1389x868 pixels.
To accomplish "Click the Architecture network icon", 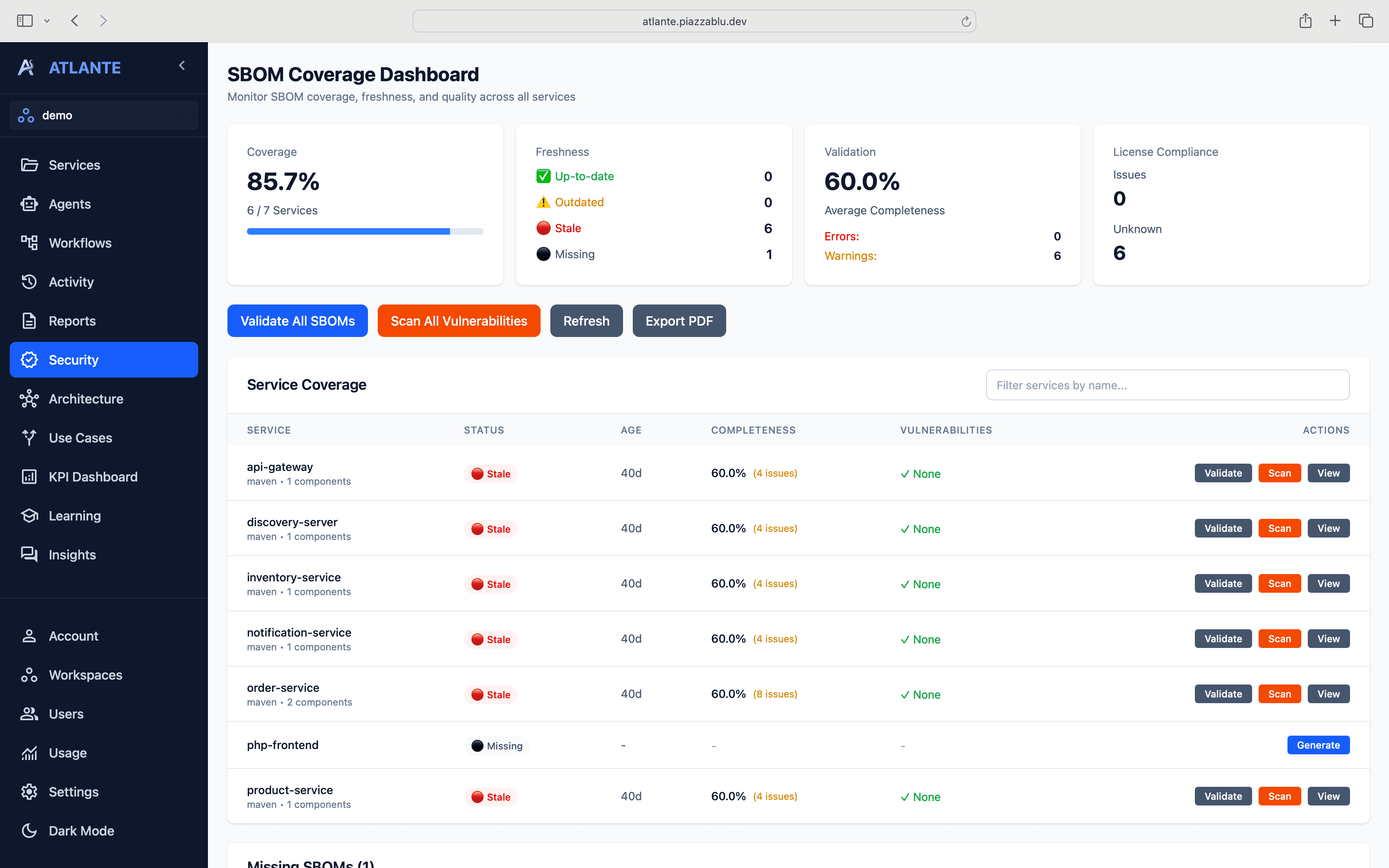I will (x=29, y=399).
